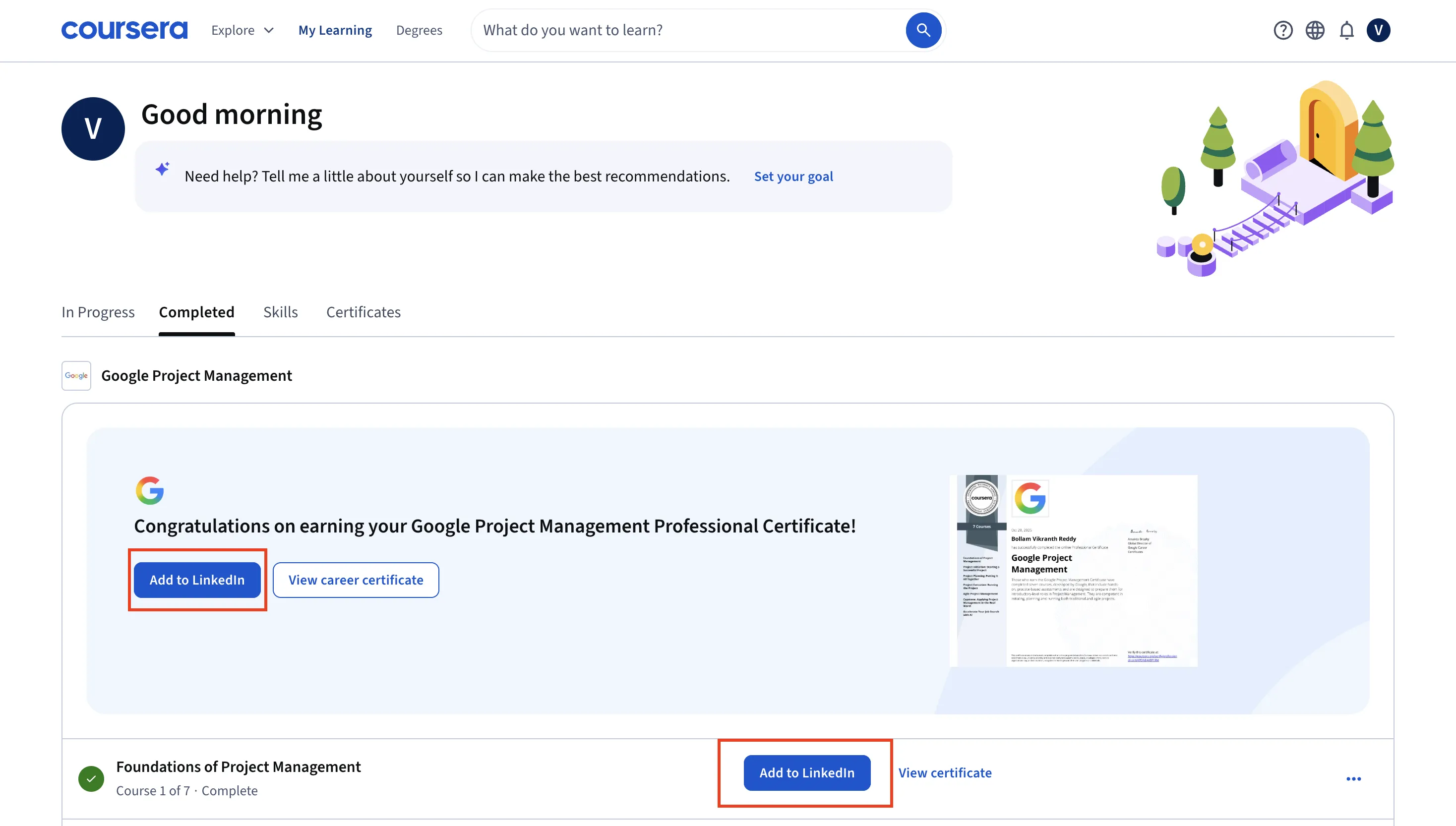
Task: Open the three-dot menu for Foundations course
Action: coord(1353,779)
